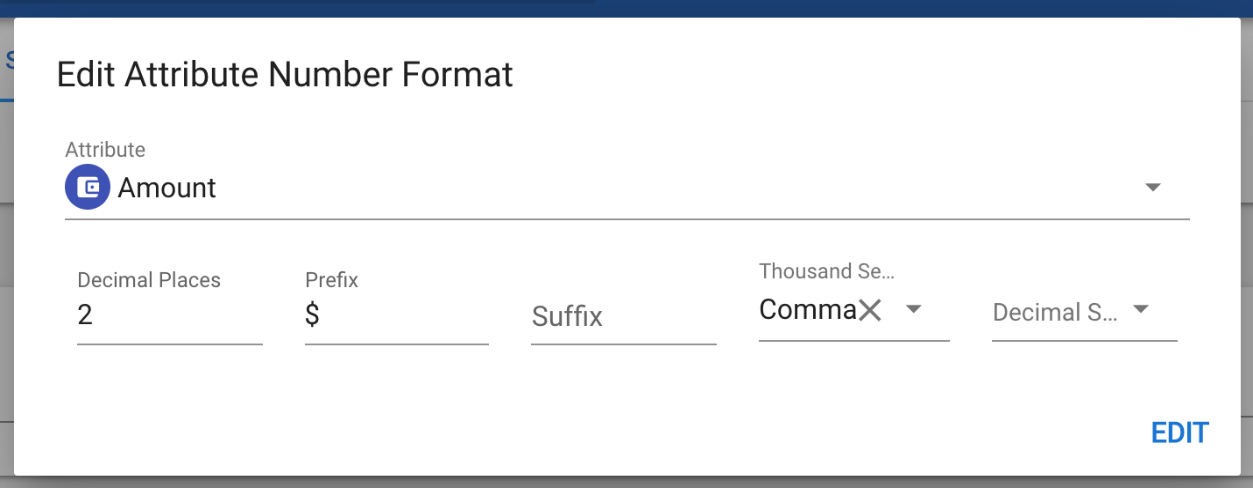Click the Edit Attribute Number Format title
1253x488 pixels.
click(284, 75)
